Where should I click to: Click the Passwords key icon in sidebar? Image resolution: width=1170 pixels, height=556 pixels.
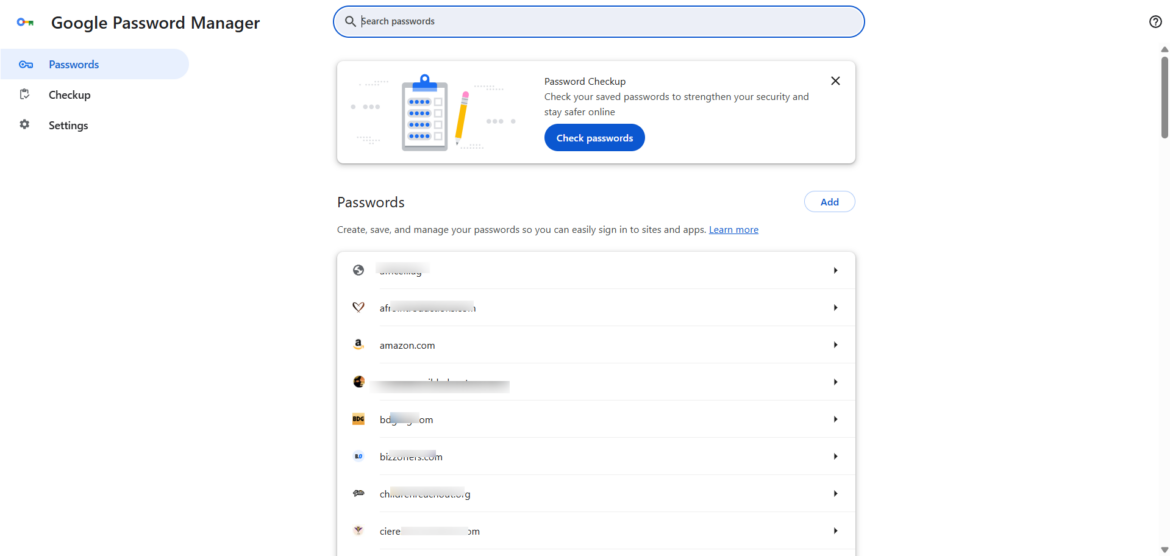coord(26,65)
